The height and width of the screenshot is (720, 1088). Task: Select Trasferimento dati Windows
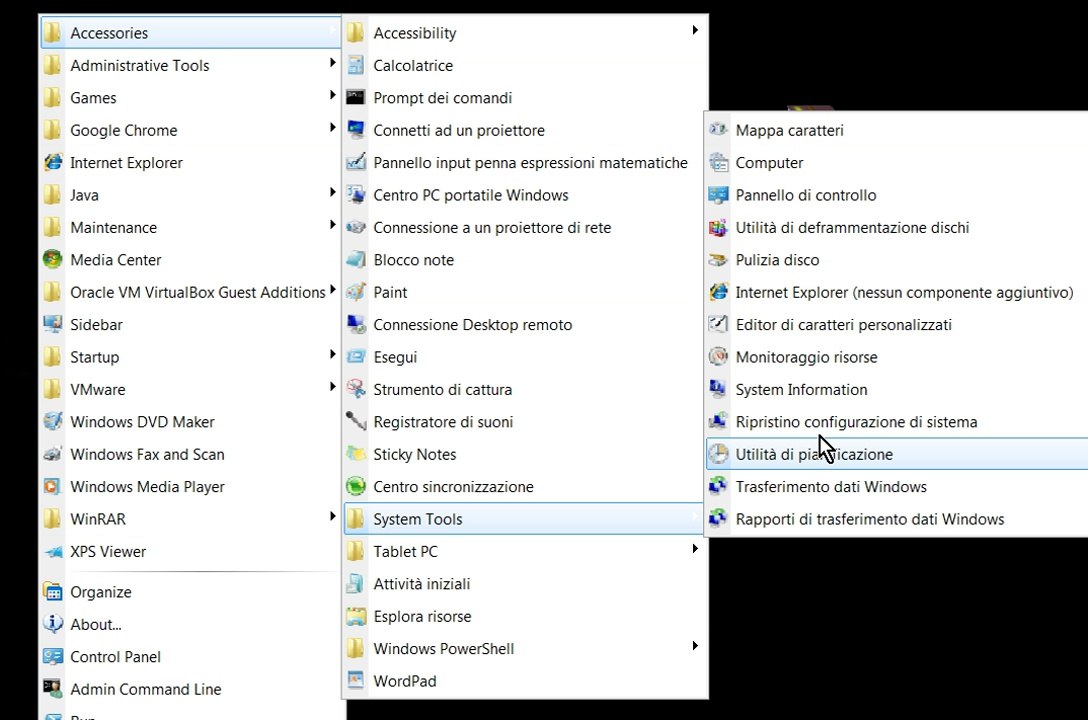[x=897, y=486]
